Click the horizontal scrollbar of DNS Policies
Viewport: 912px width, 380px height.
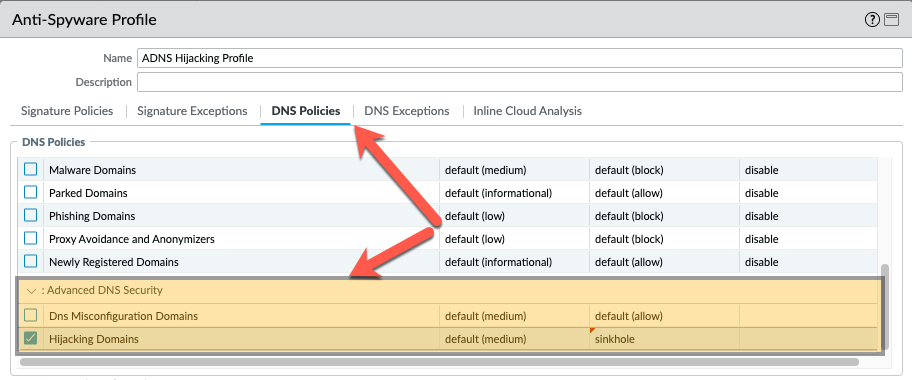point(439,362)
